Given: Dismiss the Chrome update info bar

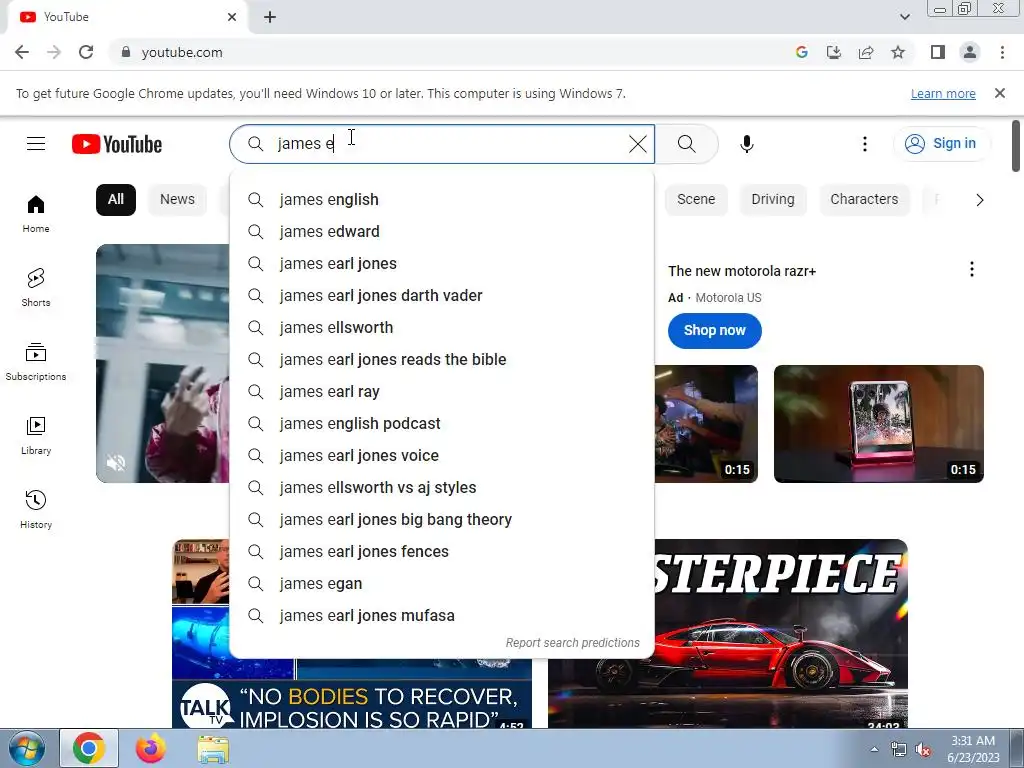Looking at the screenshot, I should click(999, 93).
